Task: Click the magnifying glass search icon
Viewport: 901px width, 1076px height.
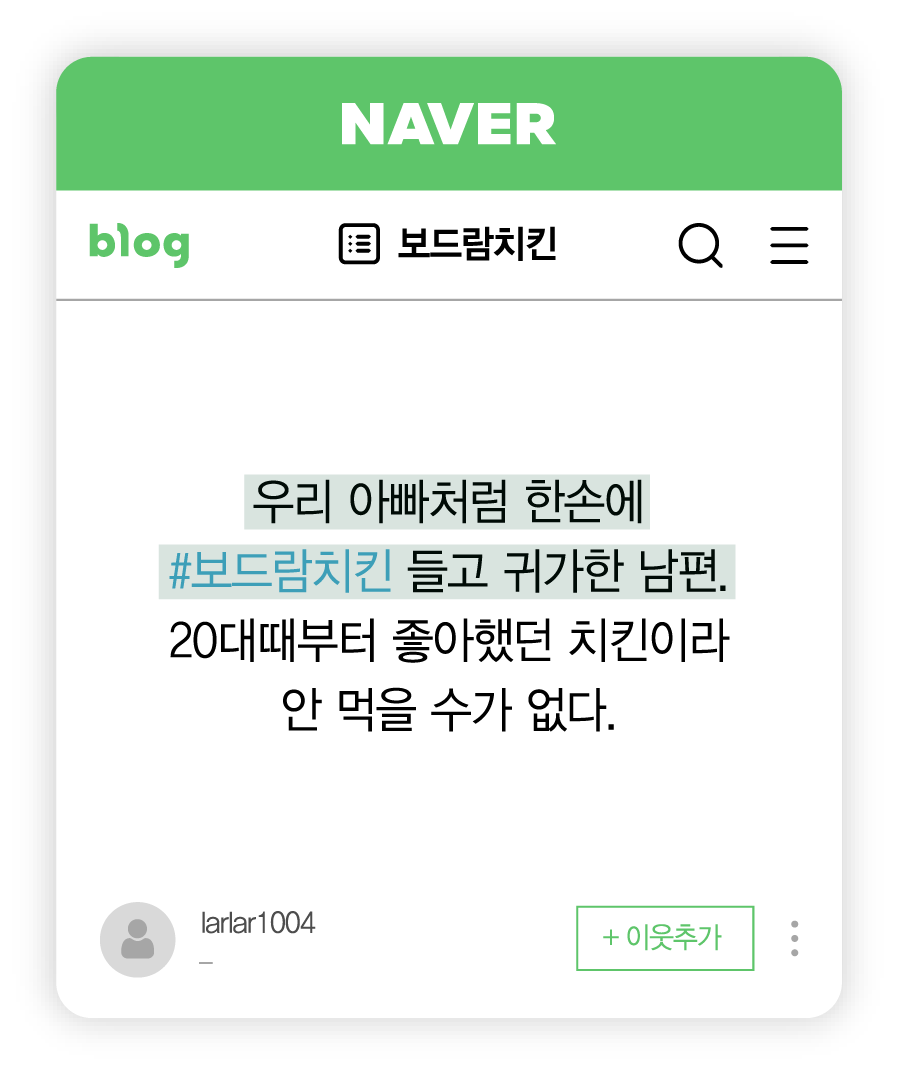Action: click(701, 245)
